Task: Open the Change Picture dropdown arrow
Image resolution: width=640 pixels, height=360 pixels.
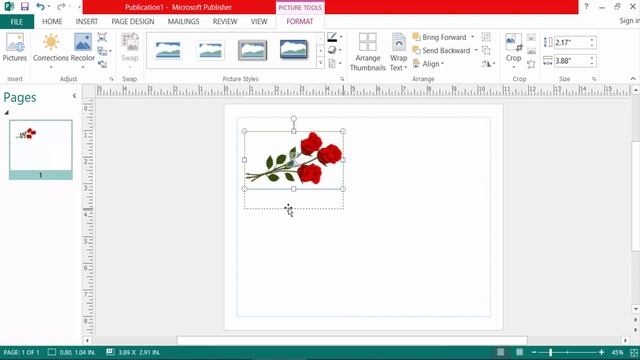Action: coord(110,51)
